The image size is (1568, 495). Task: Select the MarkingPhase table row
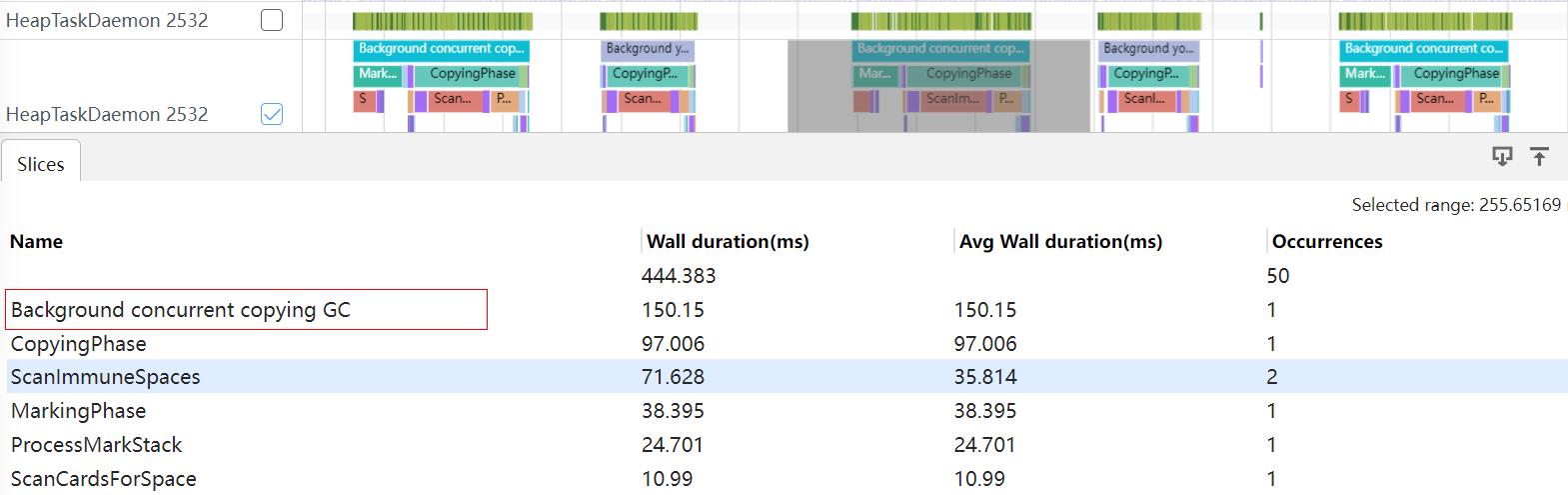[x=79, y=411]
